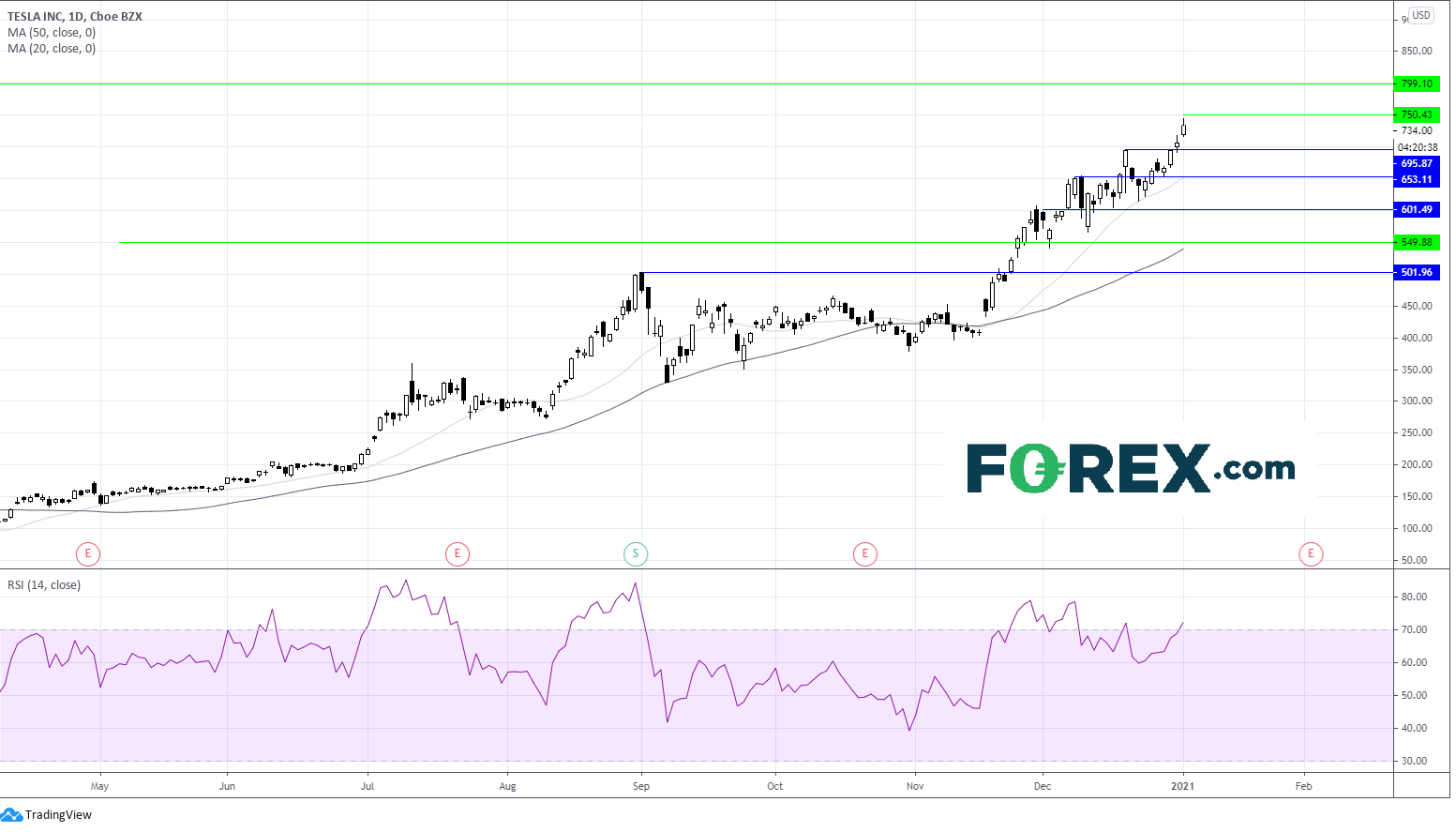1456x832 pixels.
Task: Click the 200.00 price axis value
Action: 1417,465
